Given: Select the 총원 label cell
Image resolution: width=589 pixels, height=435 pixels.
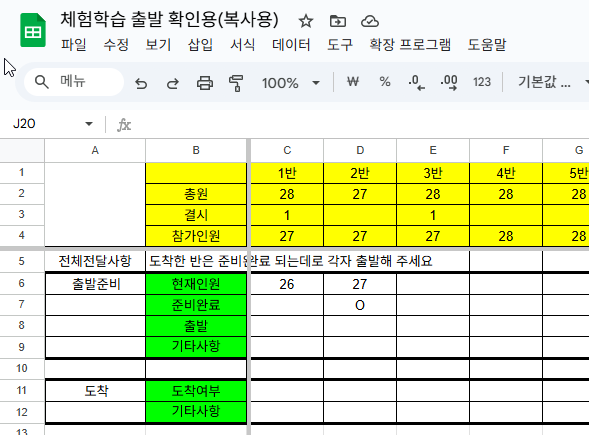Looking at the screenshot, I should pos(196,194).
